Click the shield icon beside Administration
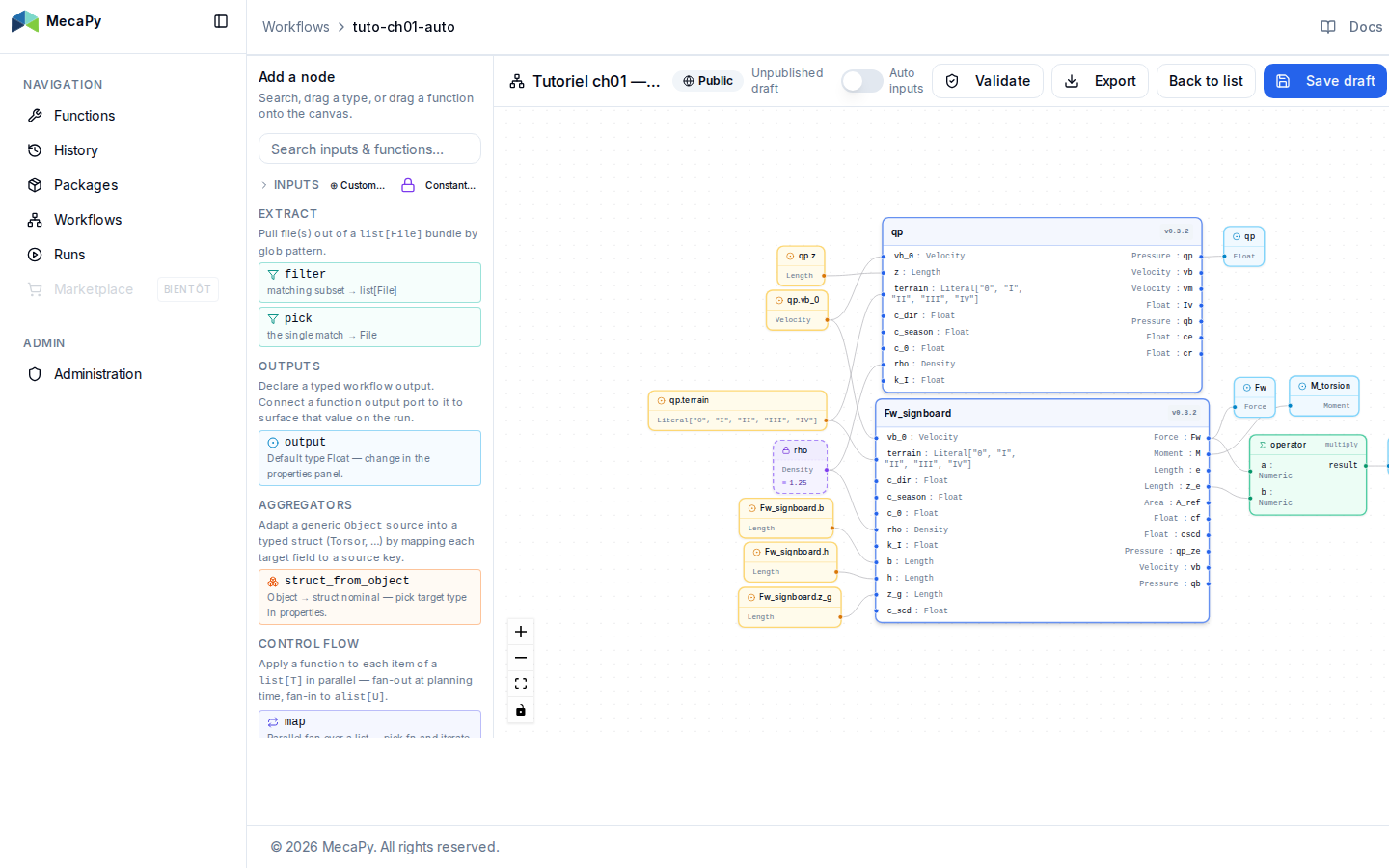1389x868 pixels. (35, 374)
